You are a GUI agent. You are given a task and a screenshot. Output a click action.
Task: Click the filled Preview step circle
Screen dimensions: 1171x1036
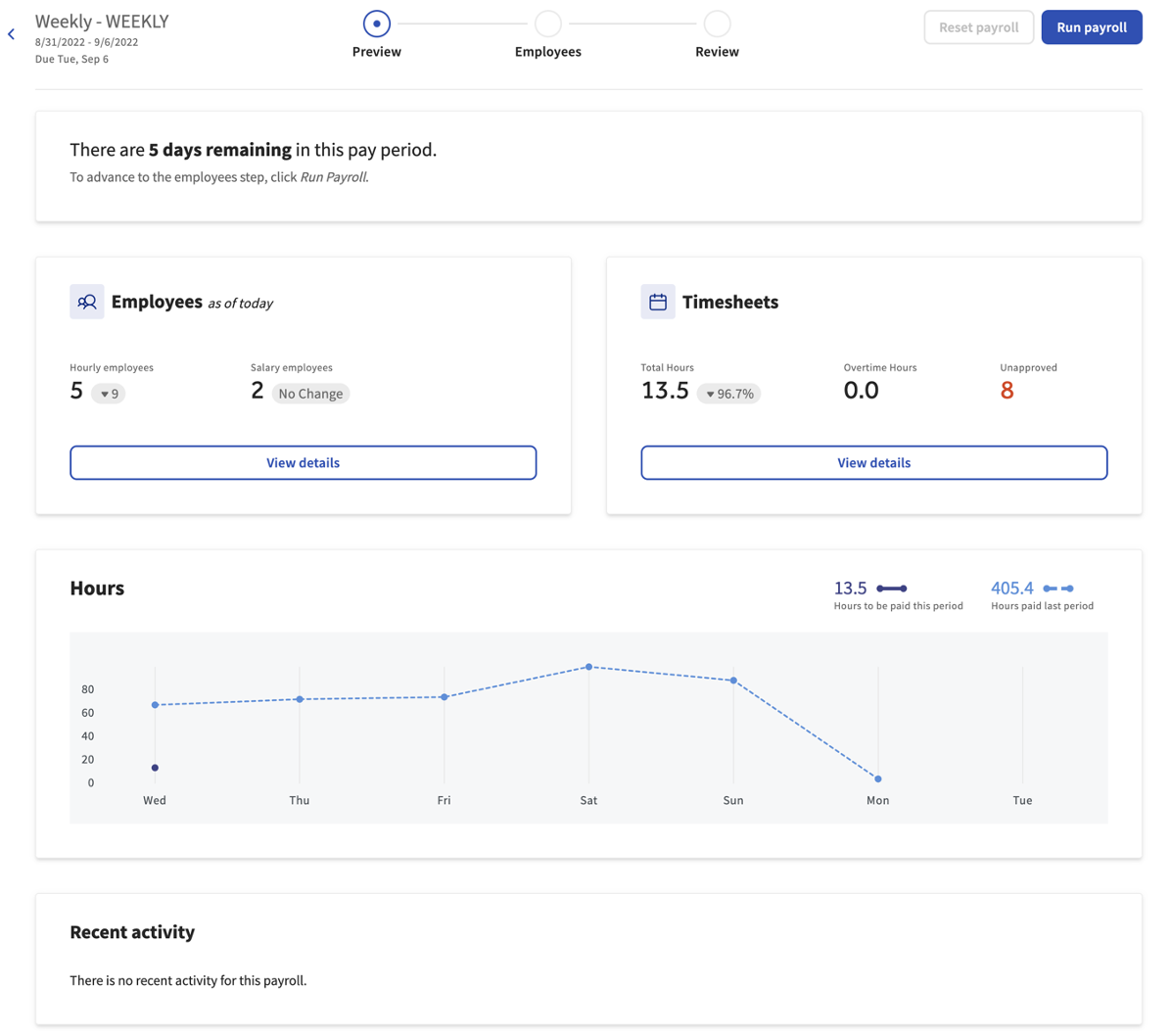pos(376,23)
